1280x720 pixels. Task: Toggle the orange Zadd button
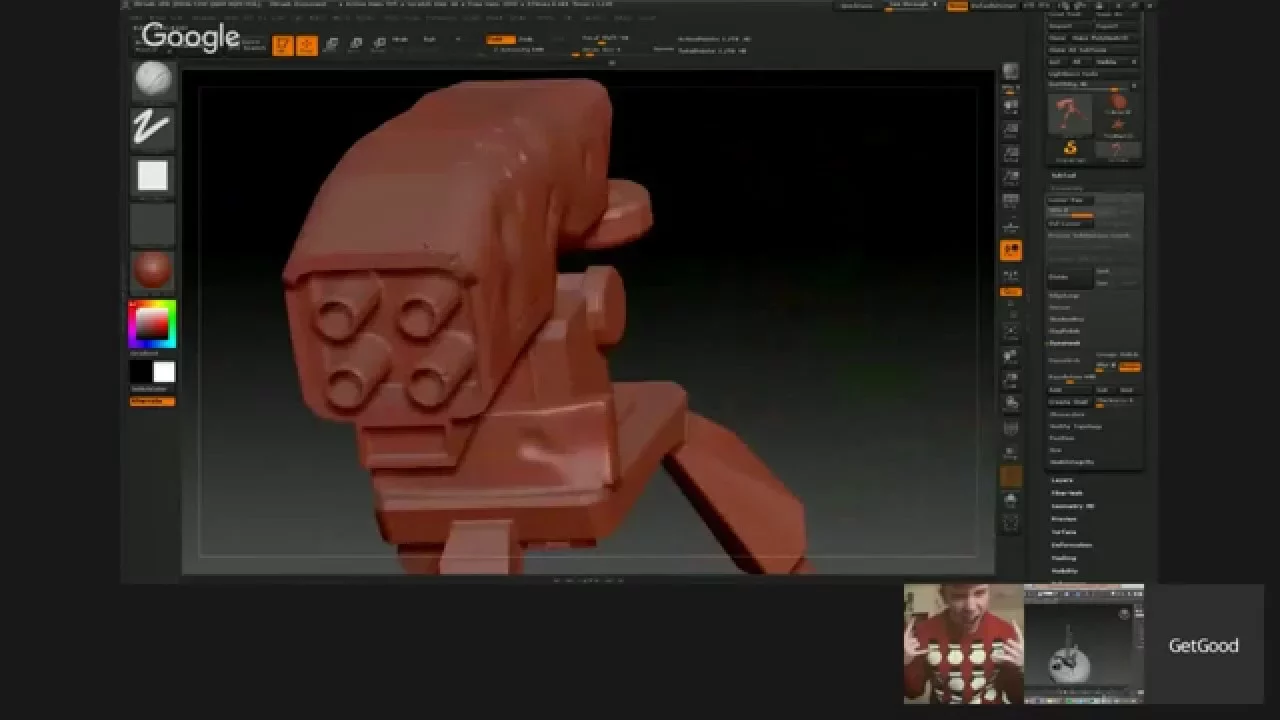point(500,39)
